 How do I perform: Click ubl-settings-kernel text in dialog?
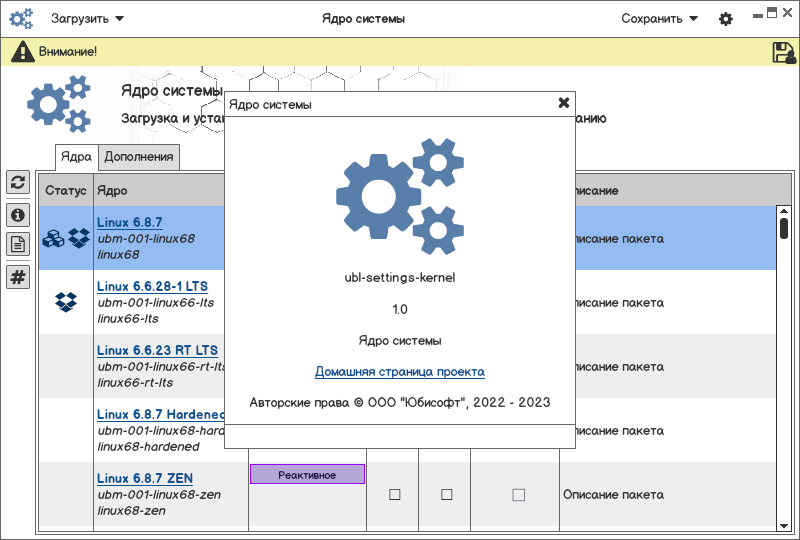[399, 278]
